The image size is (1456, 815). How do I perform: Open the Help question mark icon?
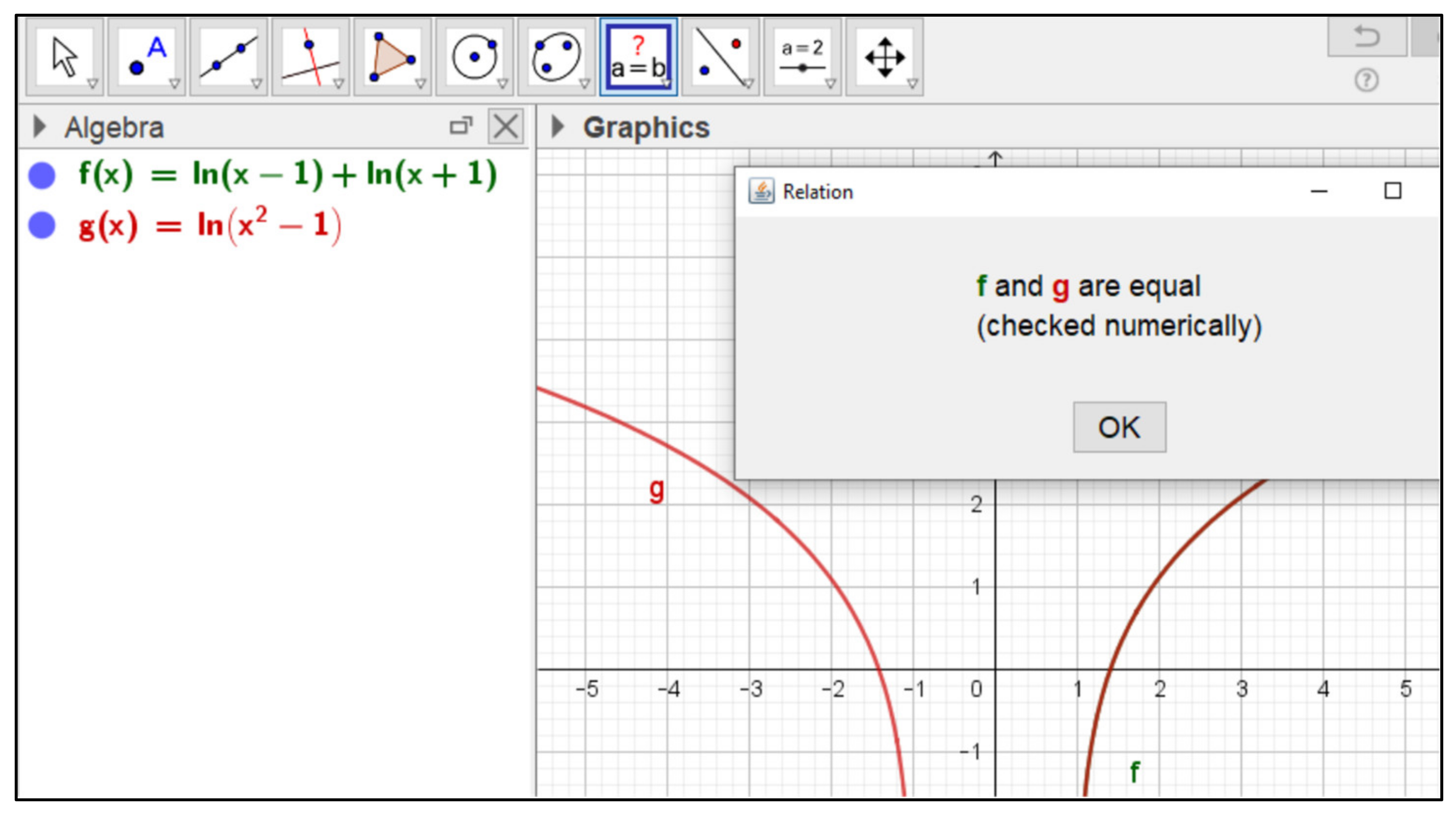point(1366,80)
